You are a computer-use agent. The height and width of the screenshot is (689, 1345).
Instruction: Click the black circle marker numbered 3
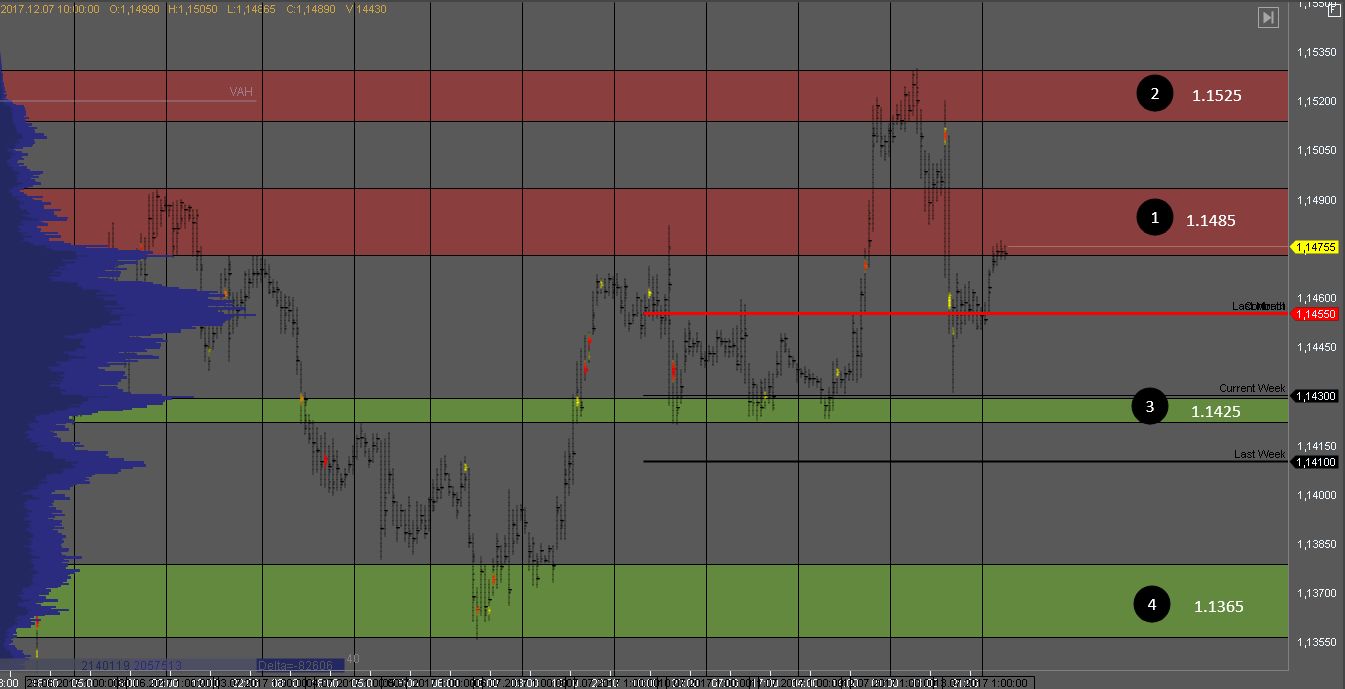(1150, 407)
